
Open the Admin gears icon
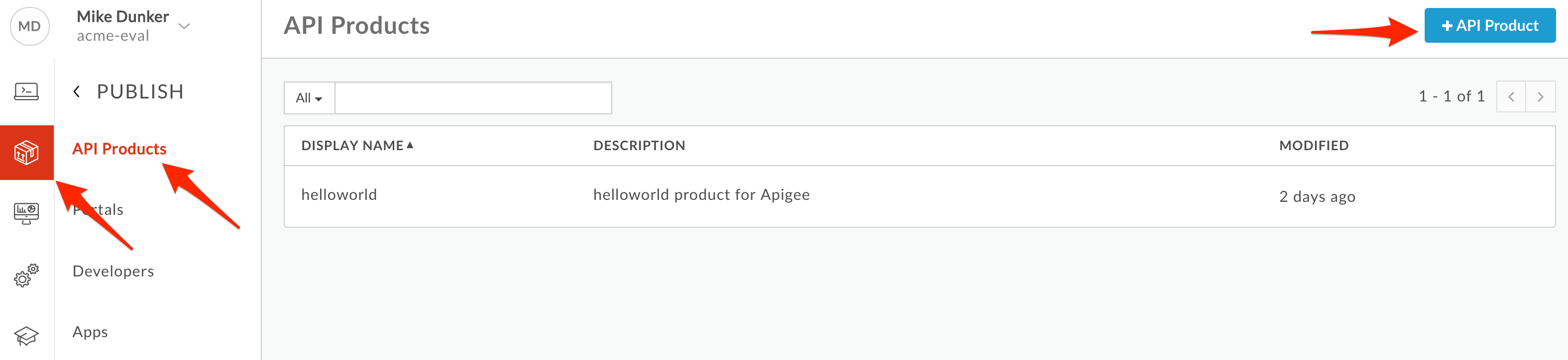(x=26, y=275)
